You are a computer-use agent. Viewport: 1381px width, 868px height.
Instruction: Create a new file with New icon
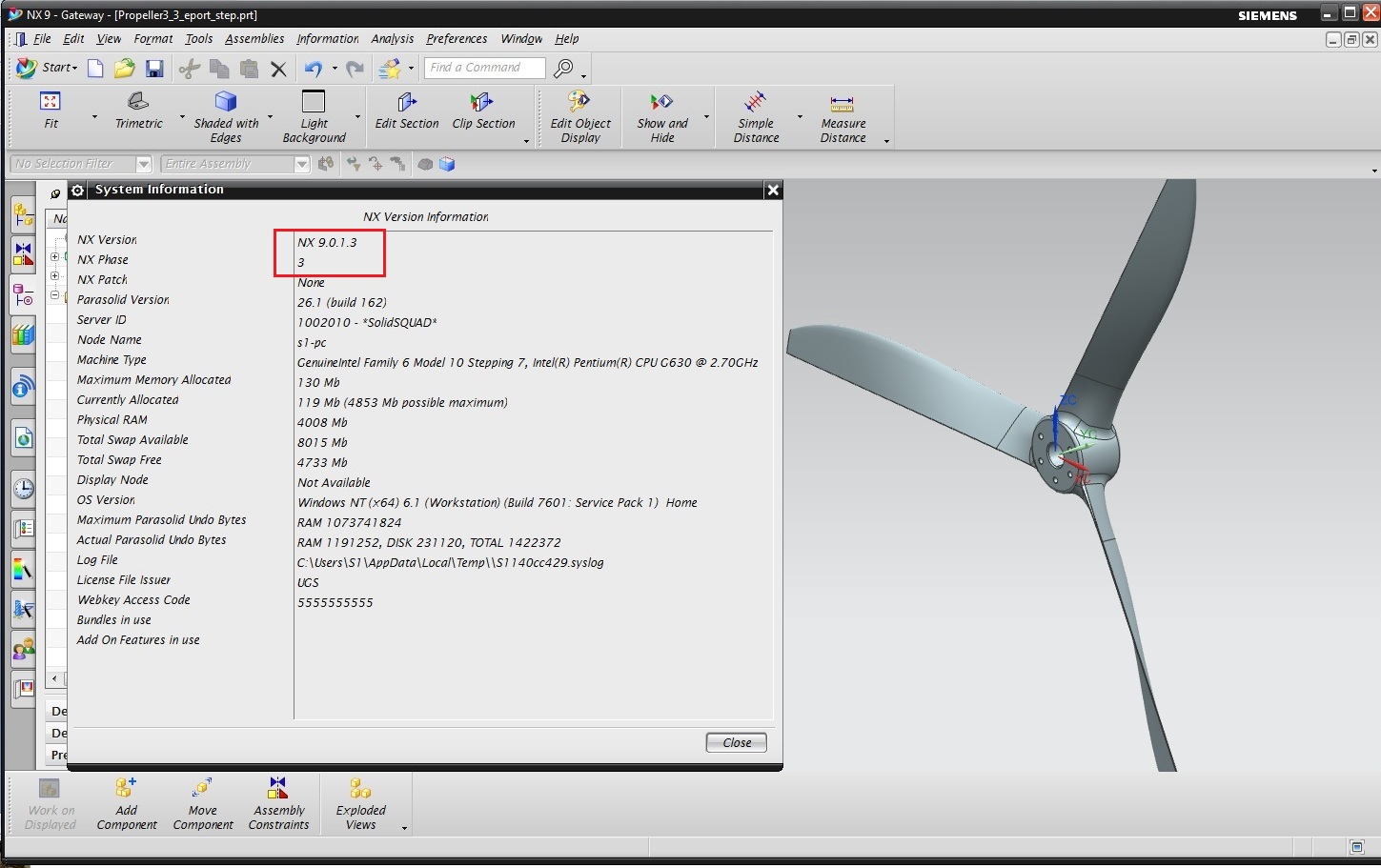click(95, 68)
